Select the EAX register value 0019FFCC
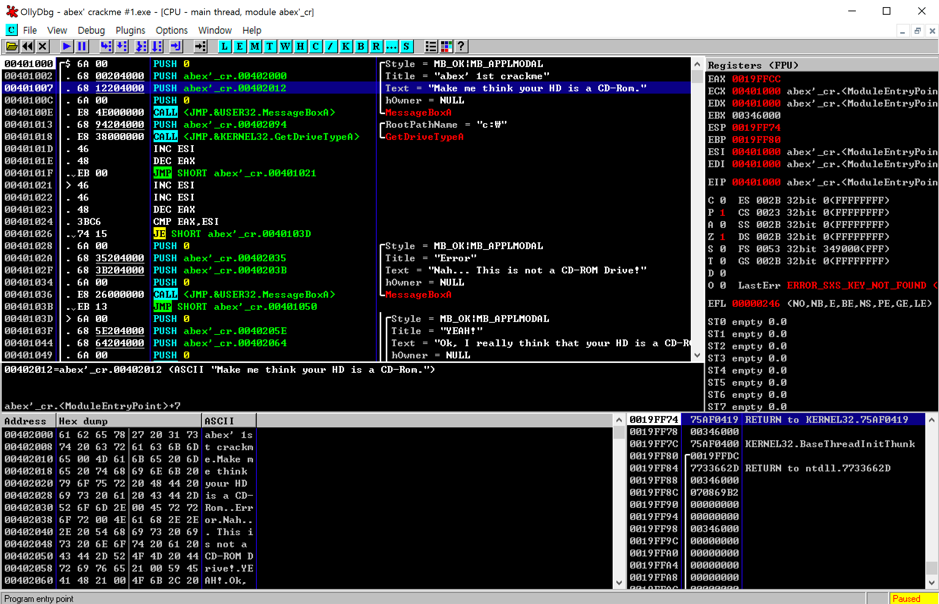The image size is (939, 604). click(x=756, y=79)
